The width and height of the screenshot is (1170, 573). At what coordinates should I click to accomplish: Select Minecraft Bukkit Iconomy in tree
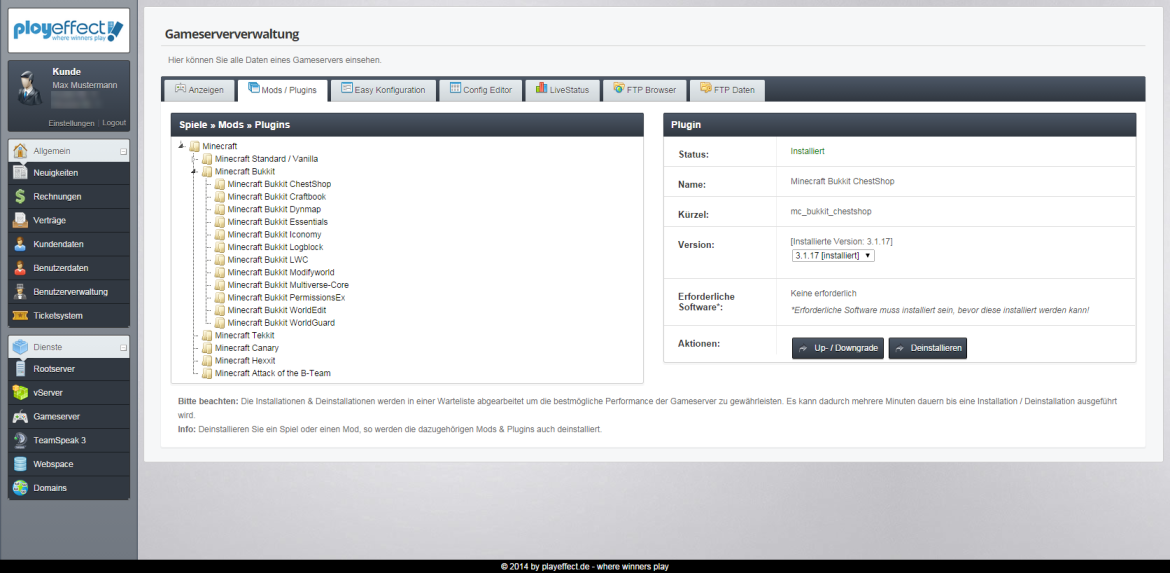pos(275,235)
